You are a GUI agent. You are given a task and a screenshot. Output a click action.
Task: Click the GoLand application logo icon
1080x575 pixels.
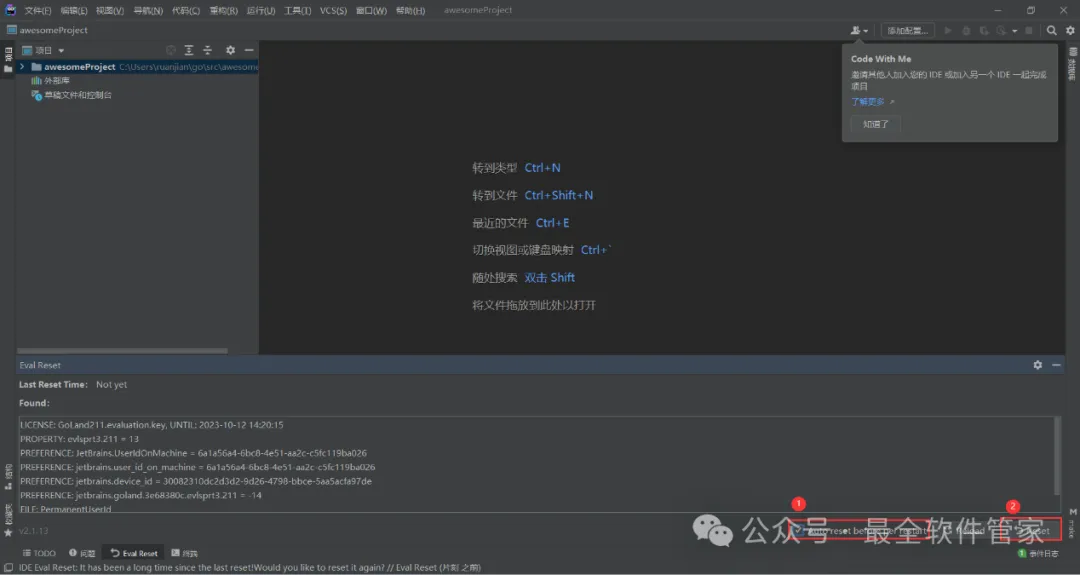pos(10,10)
